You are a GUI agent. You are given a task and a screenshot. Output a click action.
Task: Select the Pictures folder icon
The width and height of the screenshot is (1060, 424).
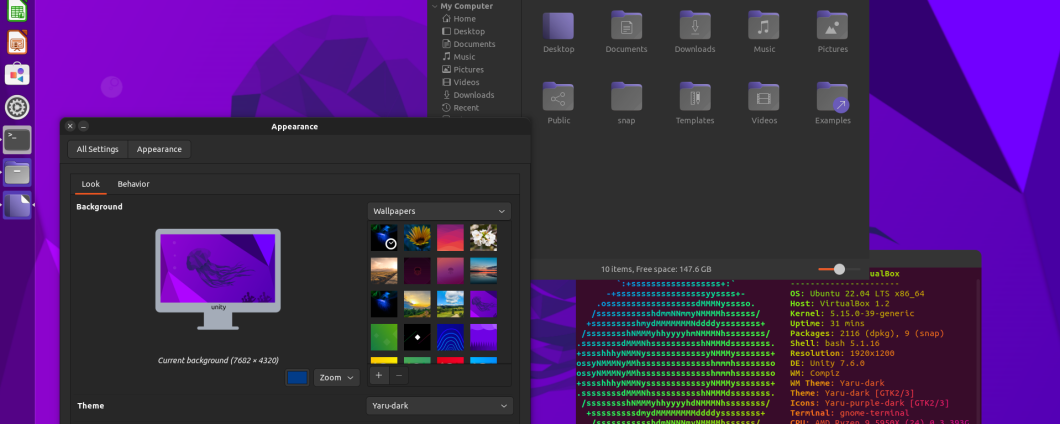(x=832, y=27)
